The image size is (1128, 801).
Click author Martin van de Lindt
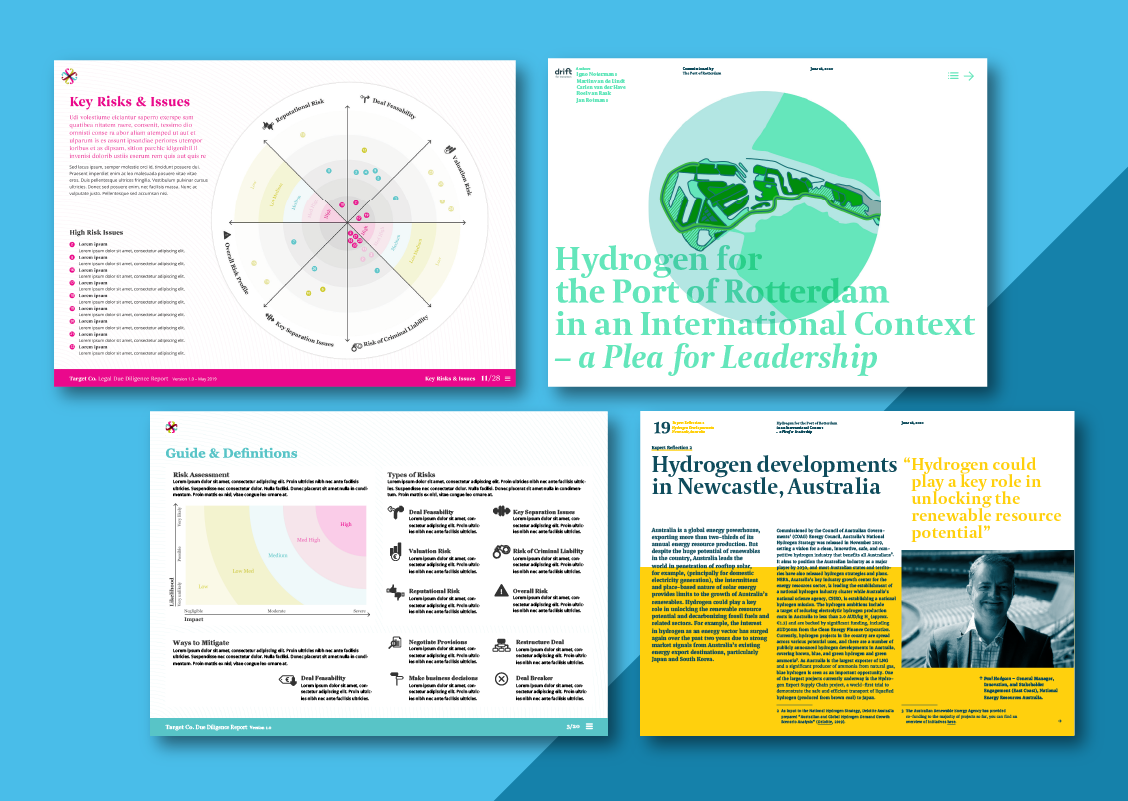coord(600,81)
